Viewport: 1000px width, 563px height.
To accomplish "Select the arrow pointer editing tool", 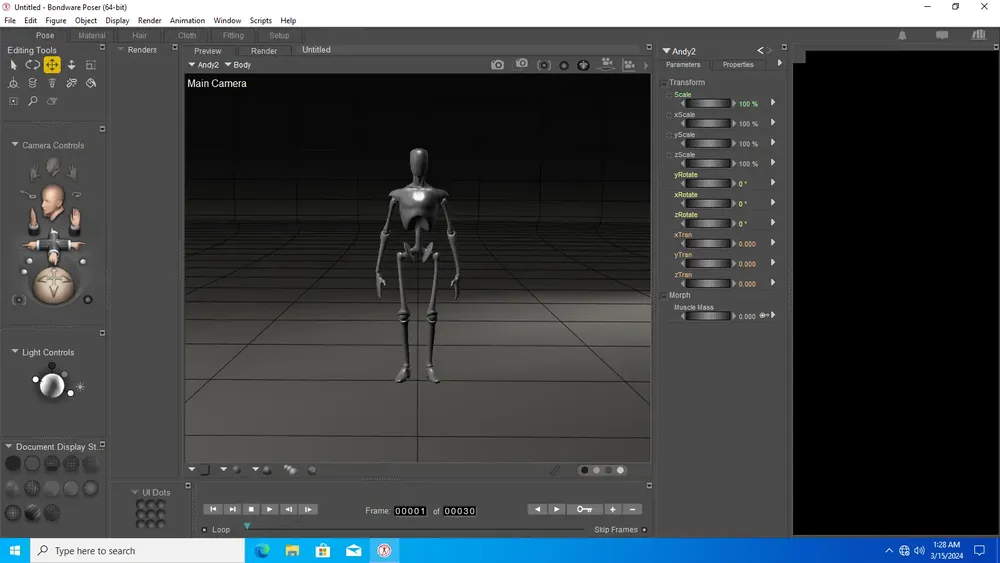I will point(13,65).
